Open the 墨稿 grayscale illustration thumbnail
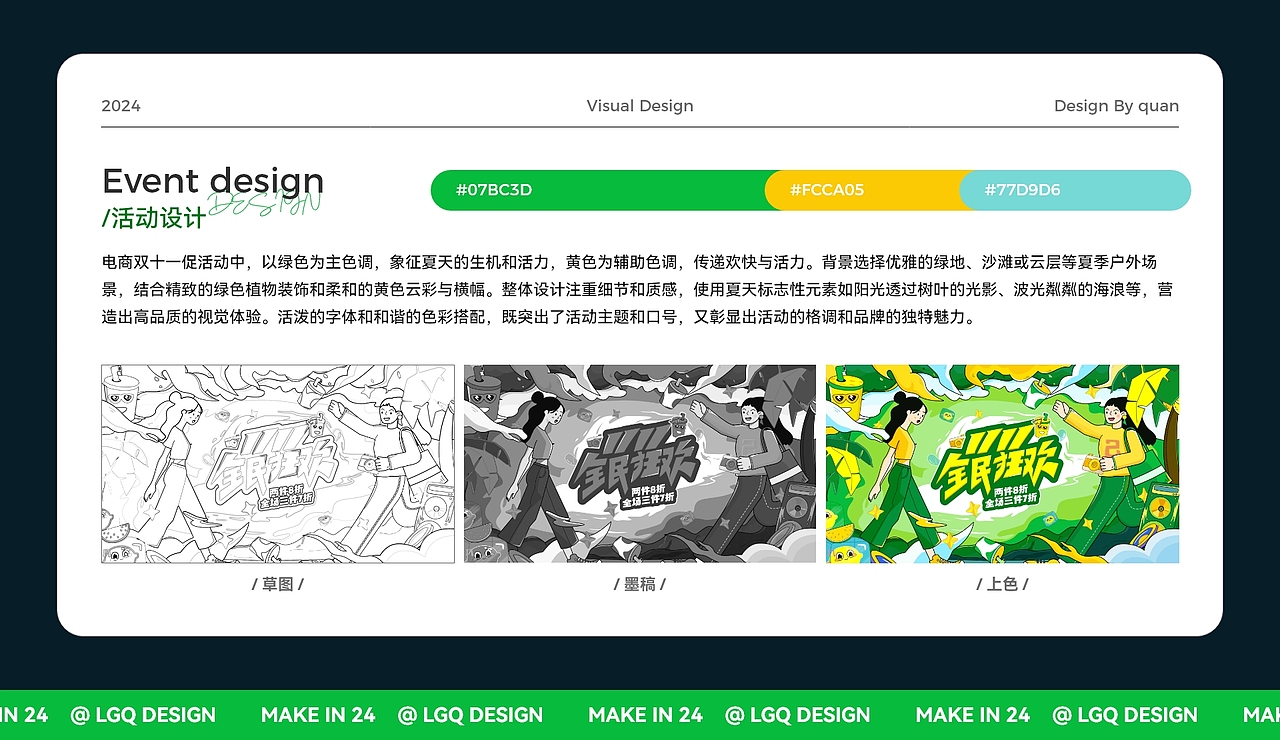 coord(640,464)
